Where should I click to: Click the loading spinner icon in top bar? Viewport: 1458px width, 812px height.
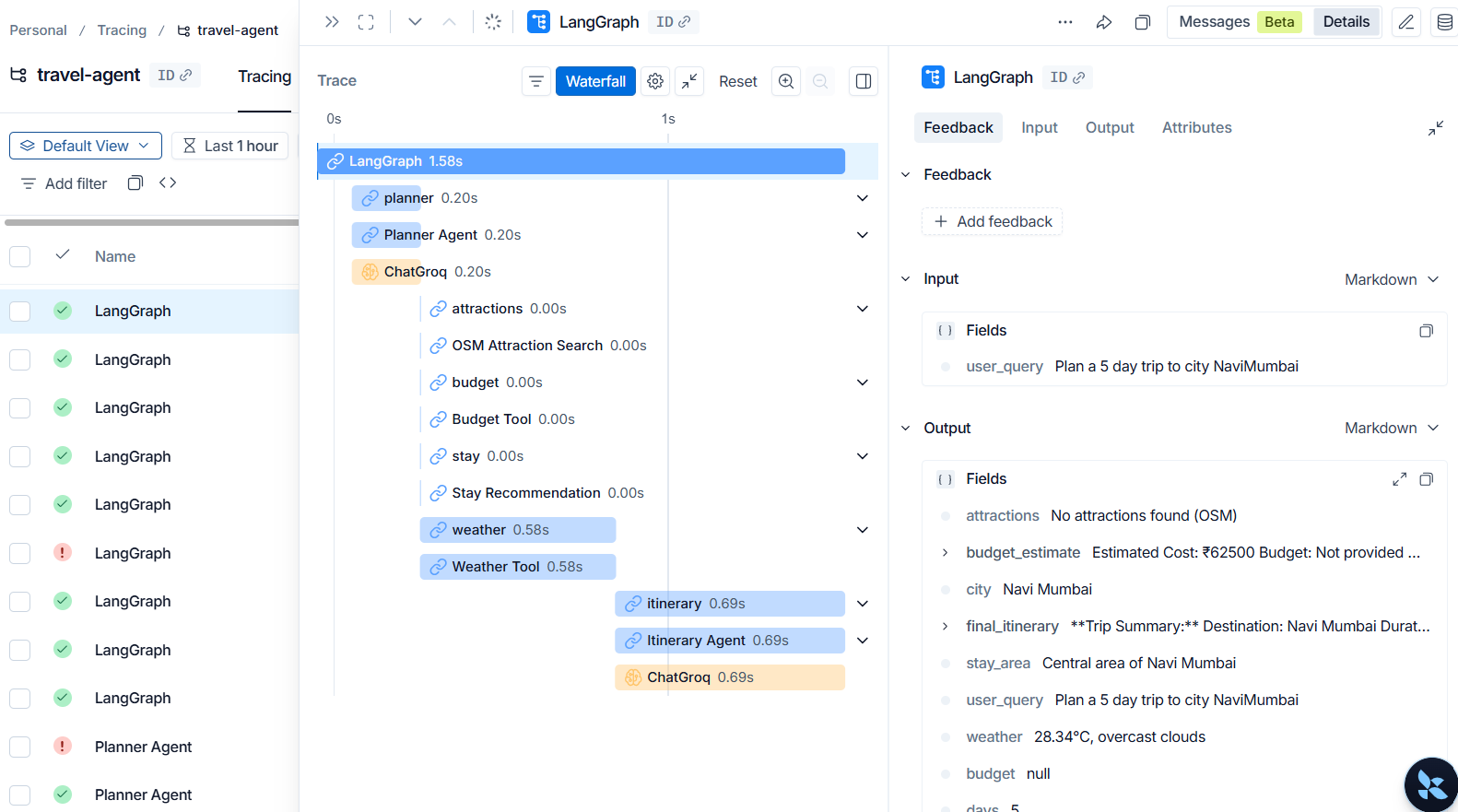[x=493, y=22]
